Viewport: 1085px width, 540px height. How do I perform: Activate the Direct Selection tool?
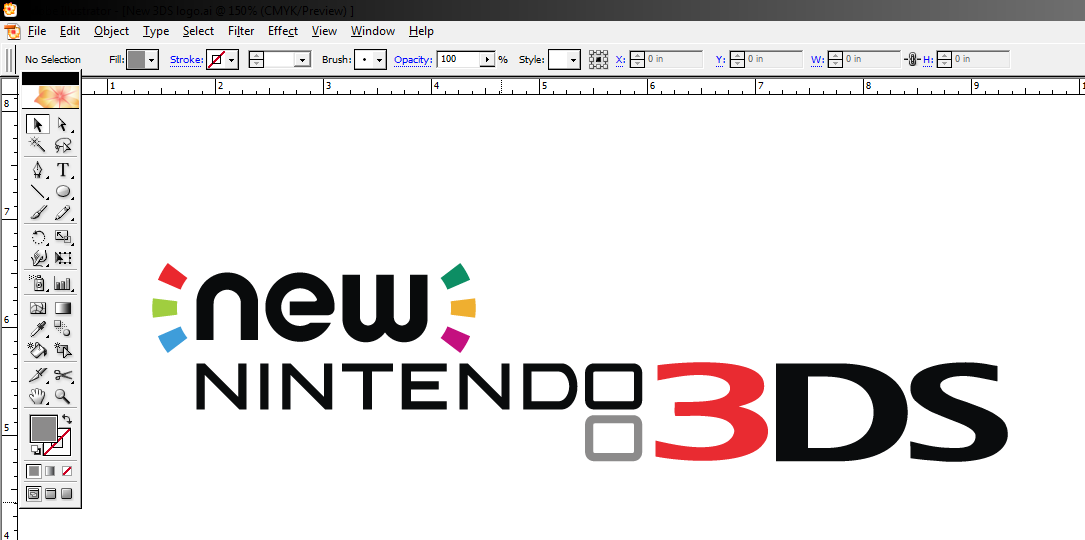[63, 125]
